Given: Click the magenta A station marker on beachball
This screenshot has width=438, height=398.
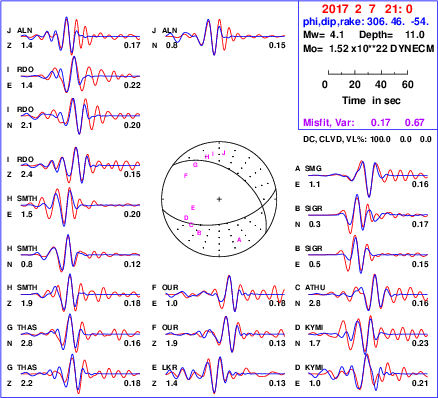Looking at the screenshot, I should (239, 239).
